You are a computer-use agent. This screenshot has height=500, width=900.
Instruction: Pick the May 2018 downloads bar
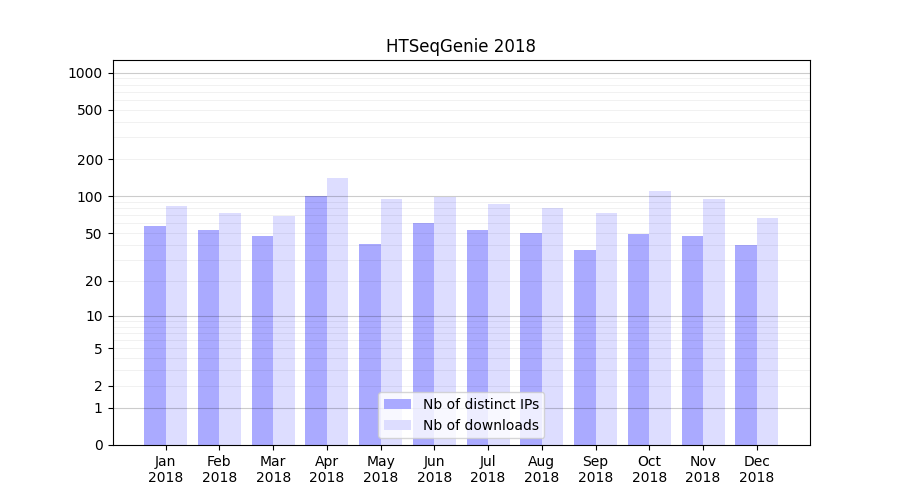click(391, 322)
